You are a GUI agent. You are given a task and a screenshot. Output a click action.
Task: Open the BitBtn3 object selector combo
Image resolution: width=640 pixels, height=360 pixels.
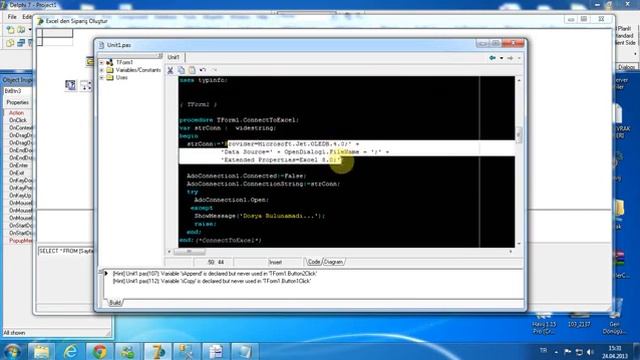click(x=18, y=91)
